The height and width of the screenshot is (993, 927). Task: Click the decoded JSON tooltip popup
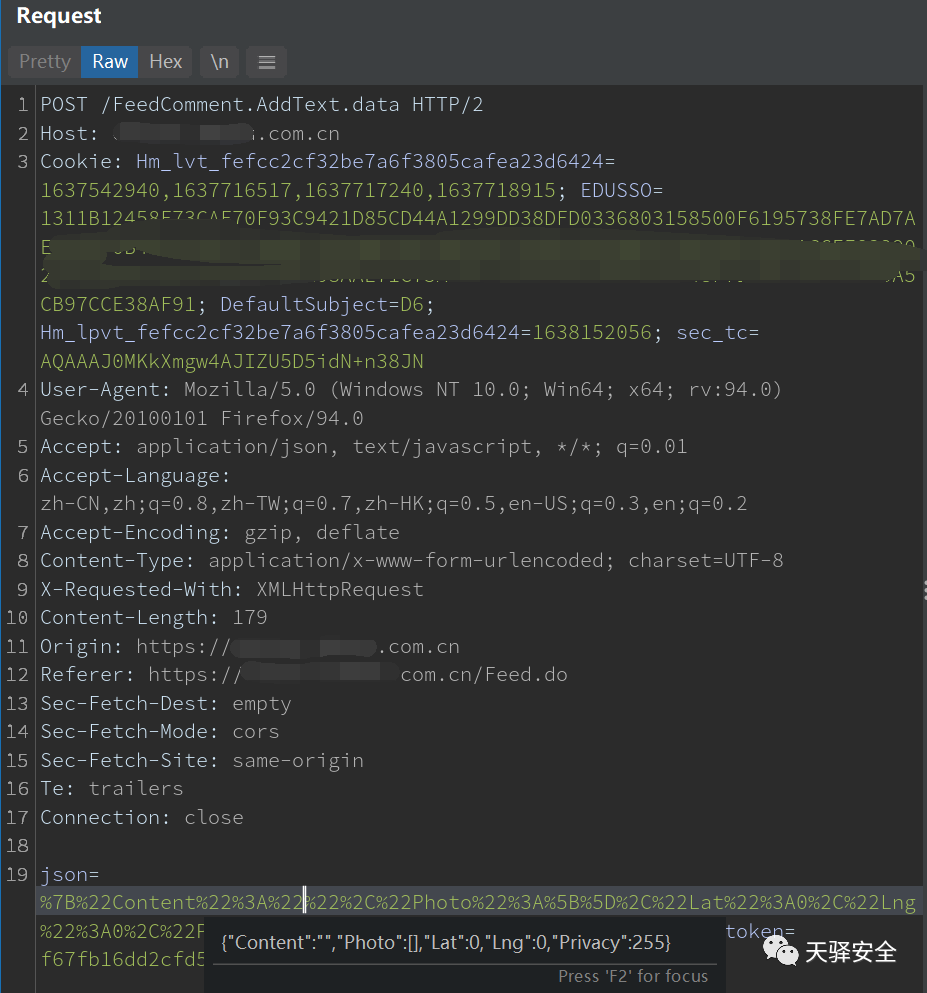(x=445, y=943)
